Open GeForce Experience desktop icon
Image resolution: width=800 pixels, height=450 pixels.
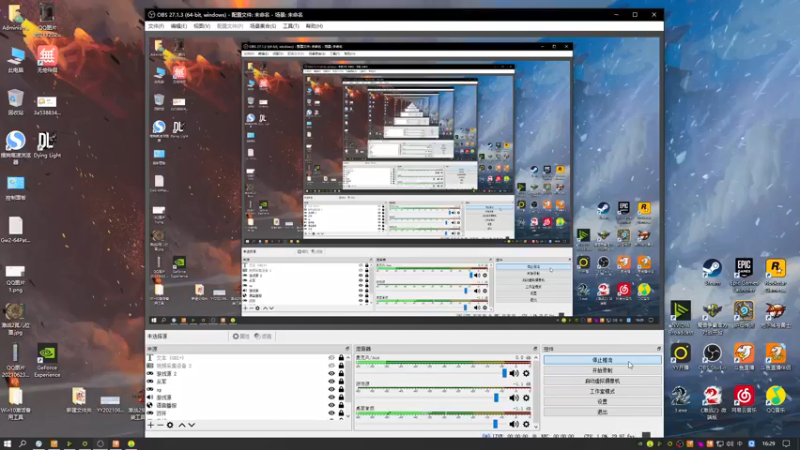[x=47, y=361]
